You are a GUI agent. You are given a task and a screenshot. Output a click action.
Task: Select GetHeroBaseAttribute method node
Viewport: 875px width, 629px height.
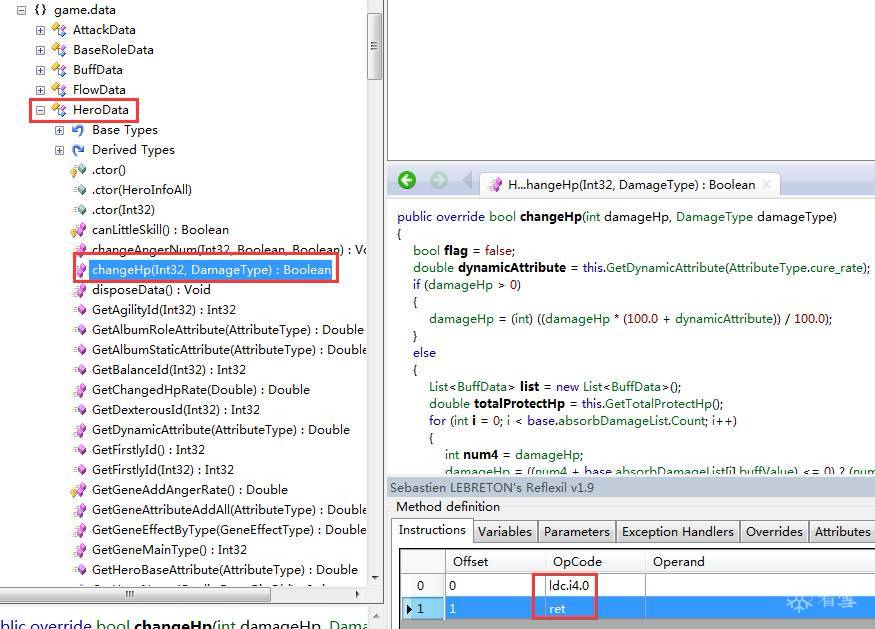click(225, 570)
